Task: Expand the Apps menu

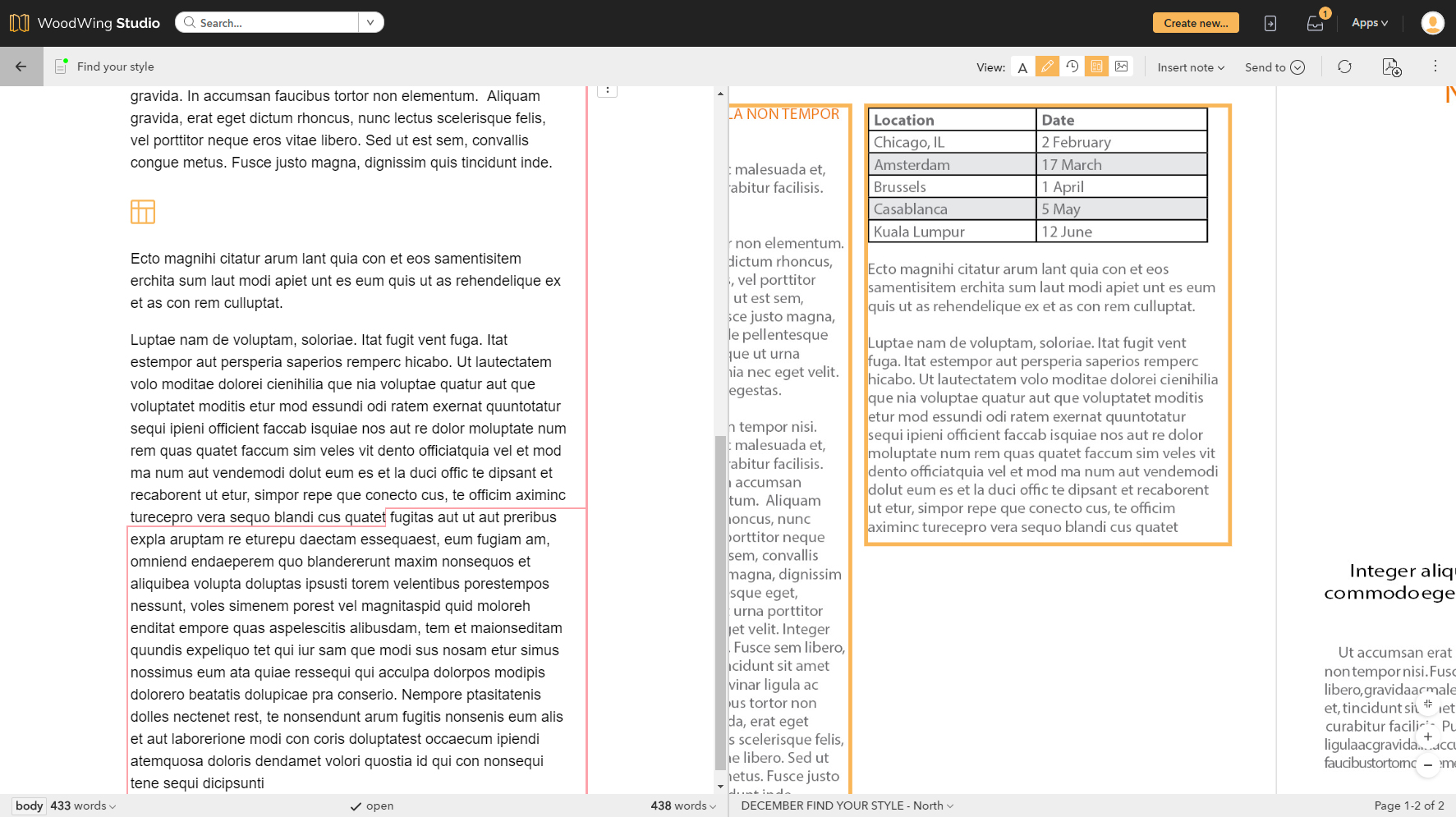Action: (x=1370, y=23)
